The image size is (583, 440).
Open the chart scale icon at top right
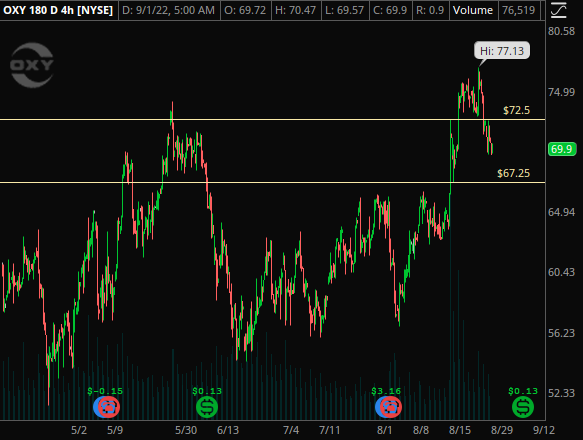click(x=558, y=10)
